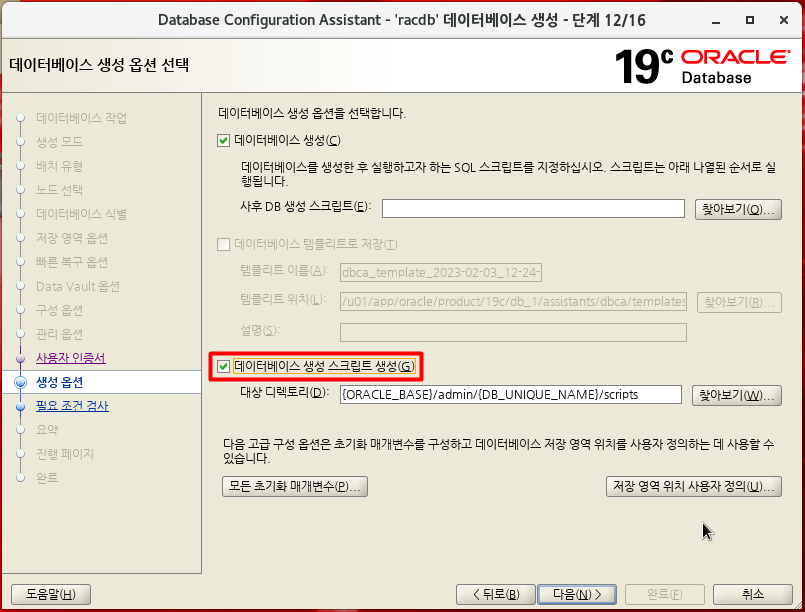Click the 데이터베이스 작업 step in sidebar

[x=82, y=118]
